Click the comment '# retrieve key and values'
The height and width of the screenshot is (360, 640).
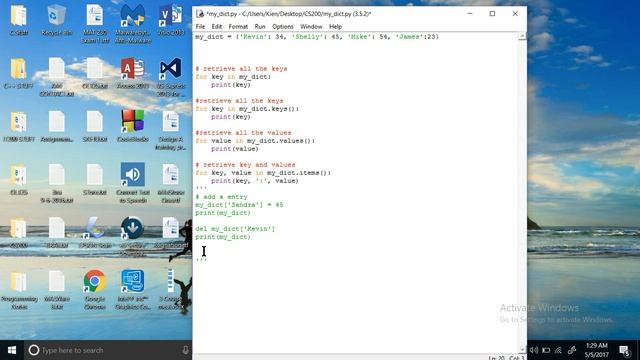(x=245, y=165)
